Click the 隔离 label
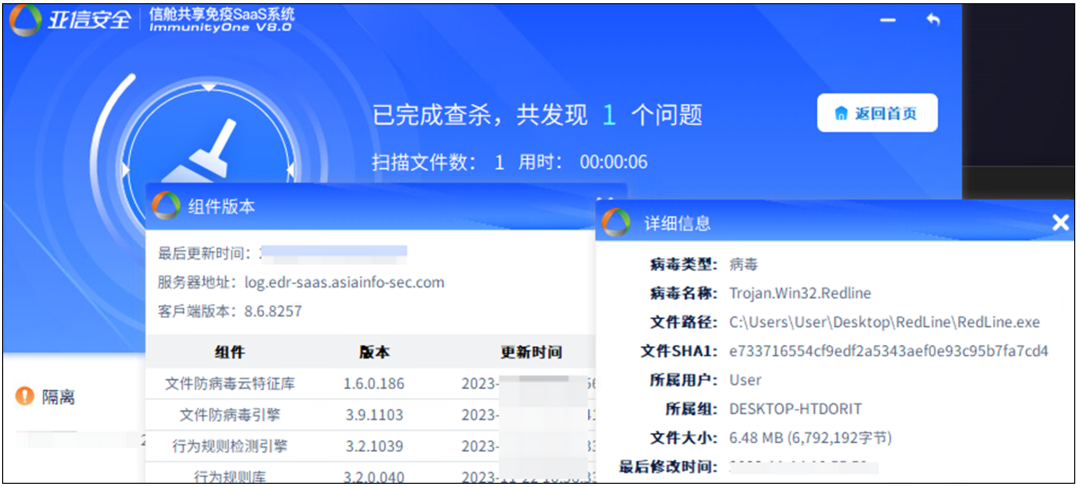The image size is (1080, 487). tap(59, 397)
